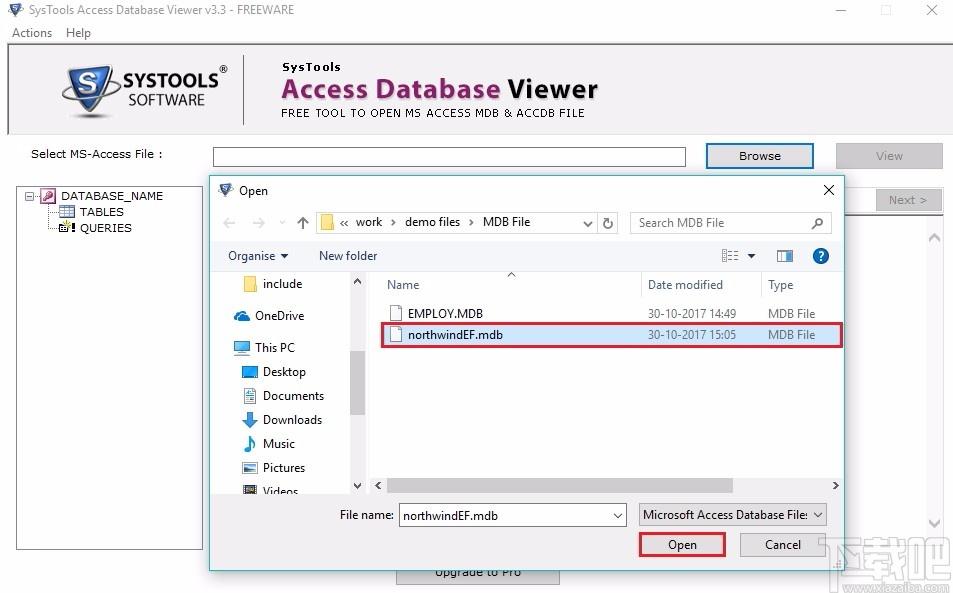Click the File name text field
Image resolution: width=953 pixels, height=593 pixels.
[x=512, y=516]
